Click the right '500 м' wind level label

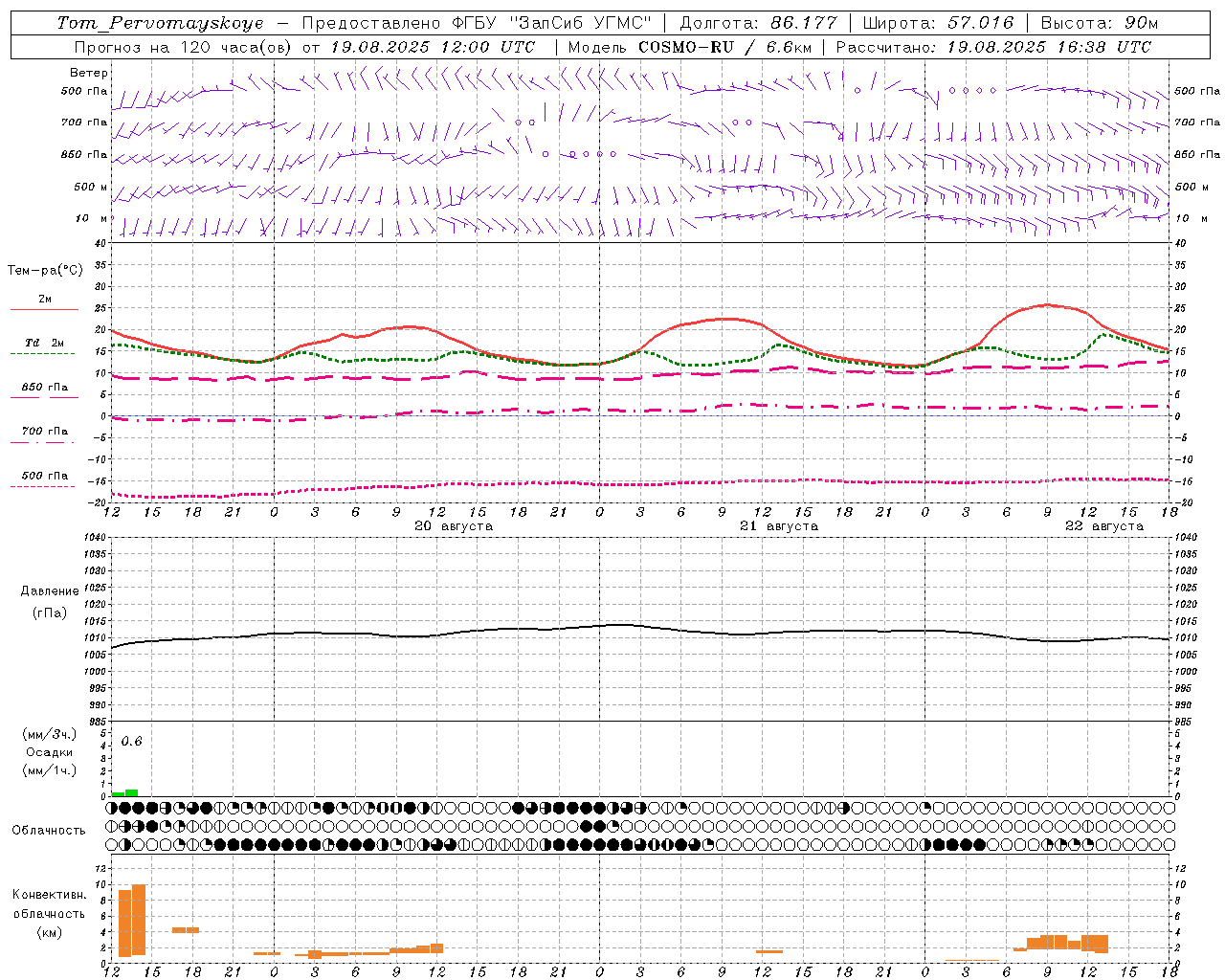(1192, 187)
